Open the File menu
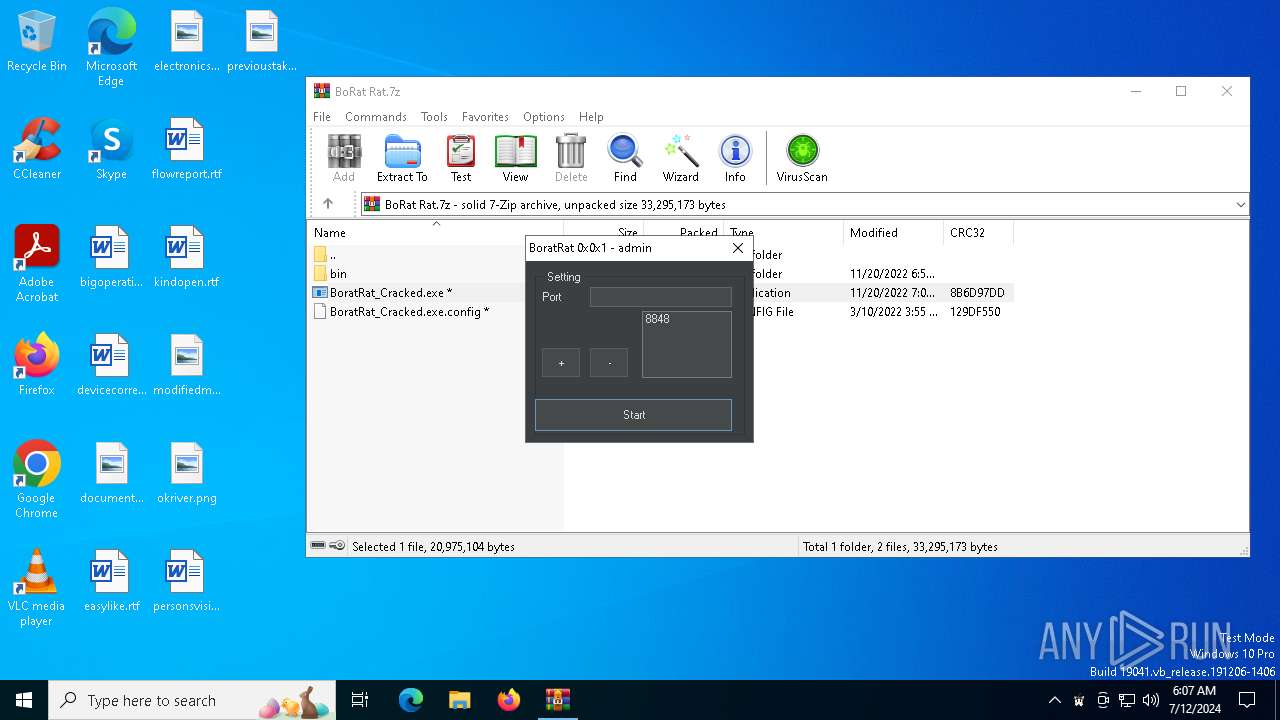Viewport: 1280px width, 720px height. [322, 117]
